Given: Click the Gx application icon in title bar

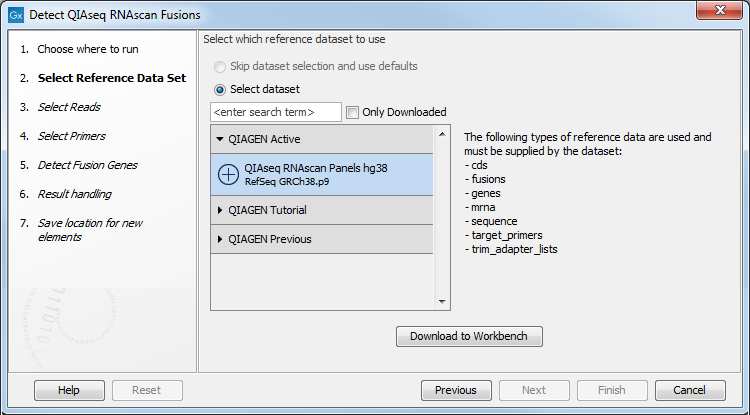Looking at the screenshot, I should (16, 15).
